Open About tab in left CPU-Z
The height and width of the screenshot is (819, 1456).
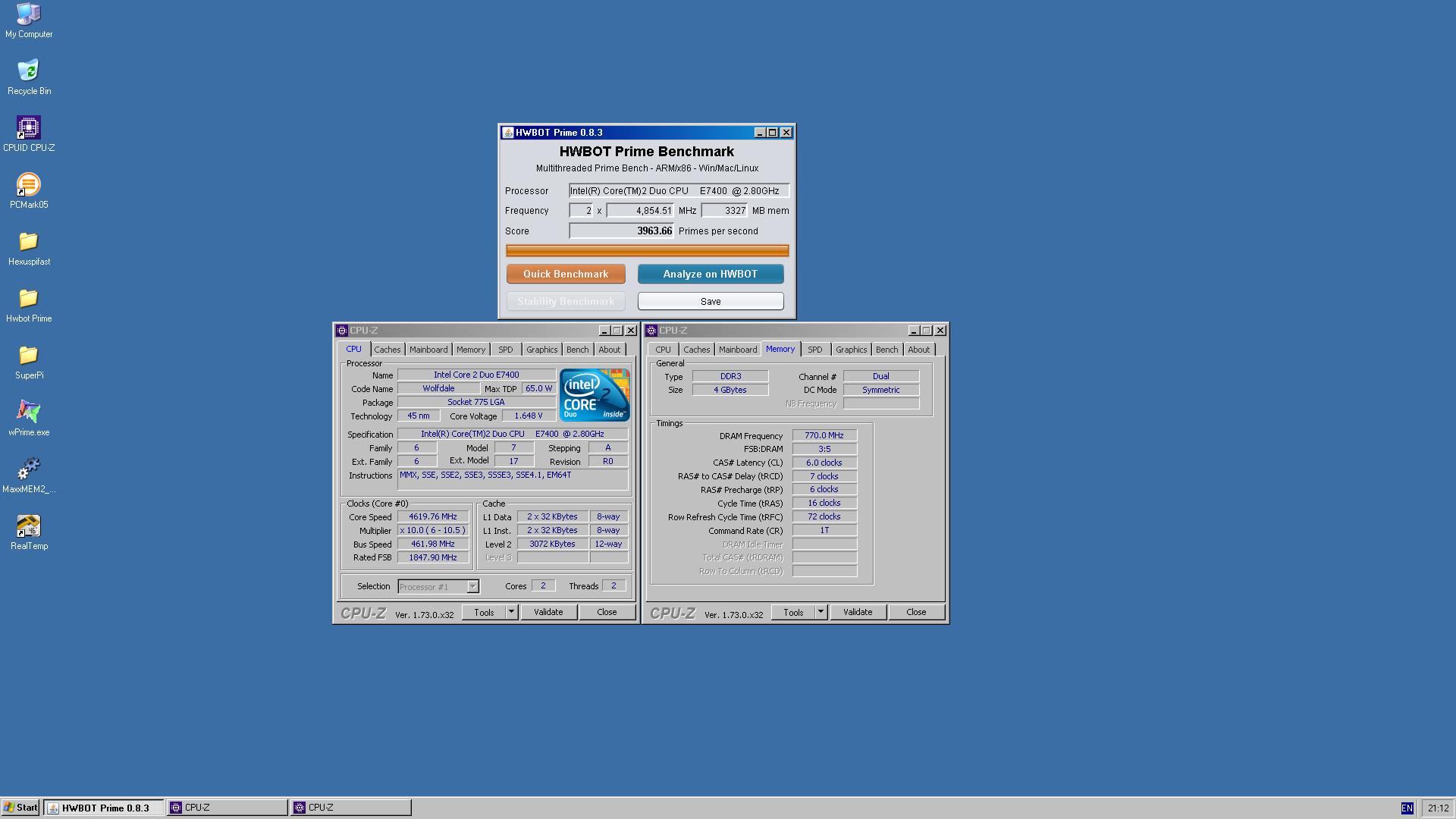click(610, 350)
